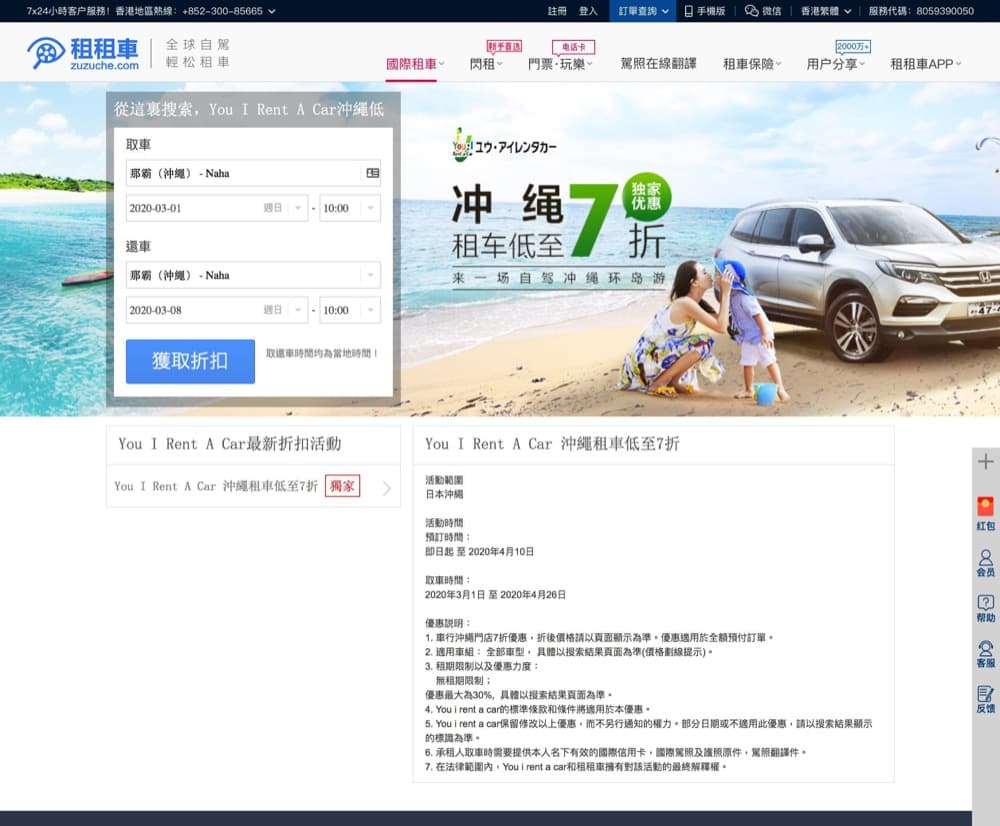Open the 用户分享 menu

(x=835, y=64)
